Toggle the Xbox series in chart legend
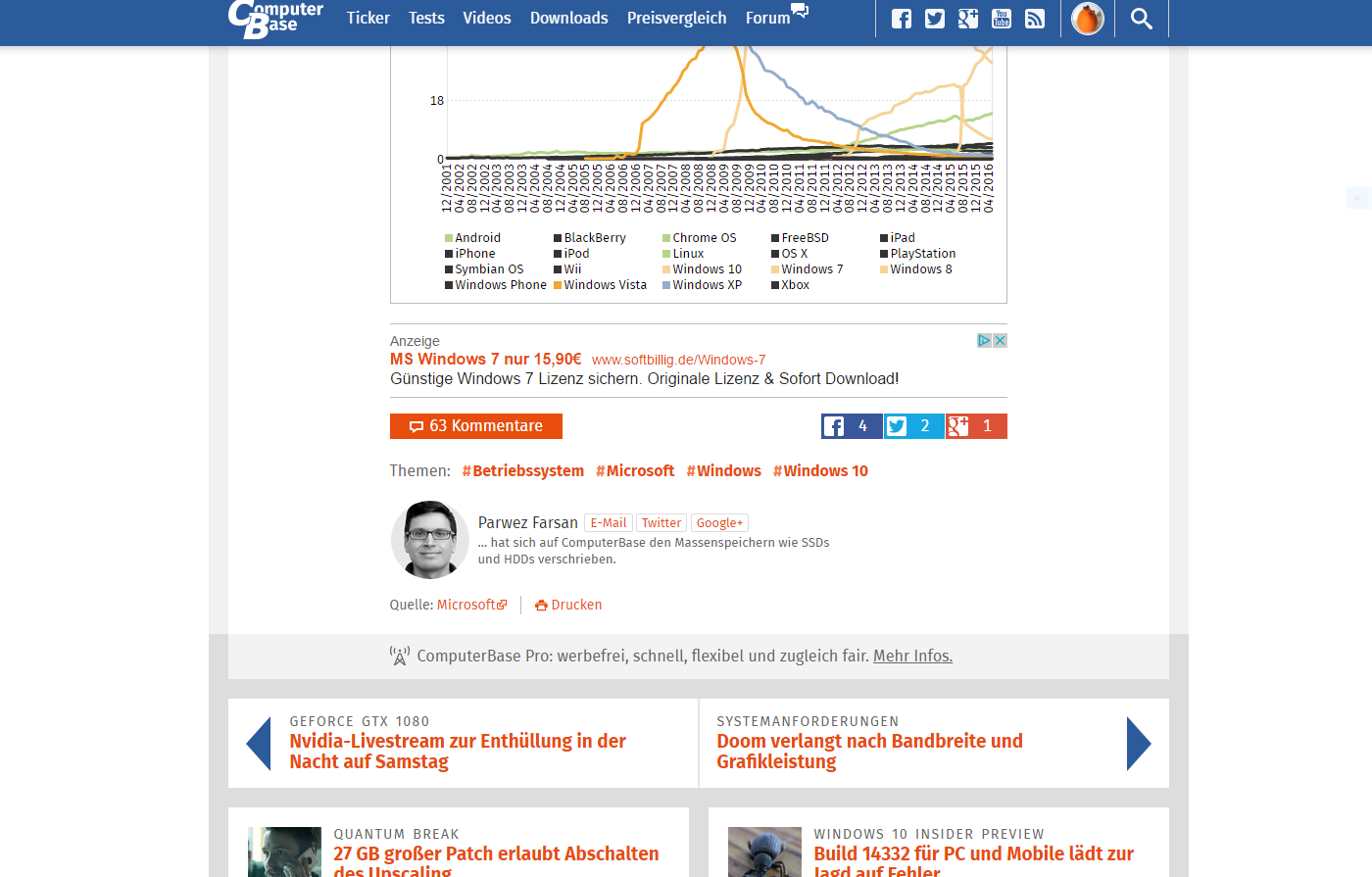Viewport: 1372px width, 877px height. click(x=791, y=285)
